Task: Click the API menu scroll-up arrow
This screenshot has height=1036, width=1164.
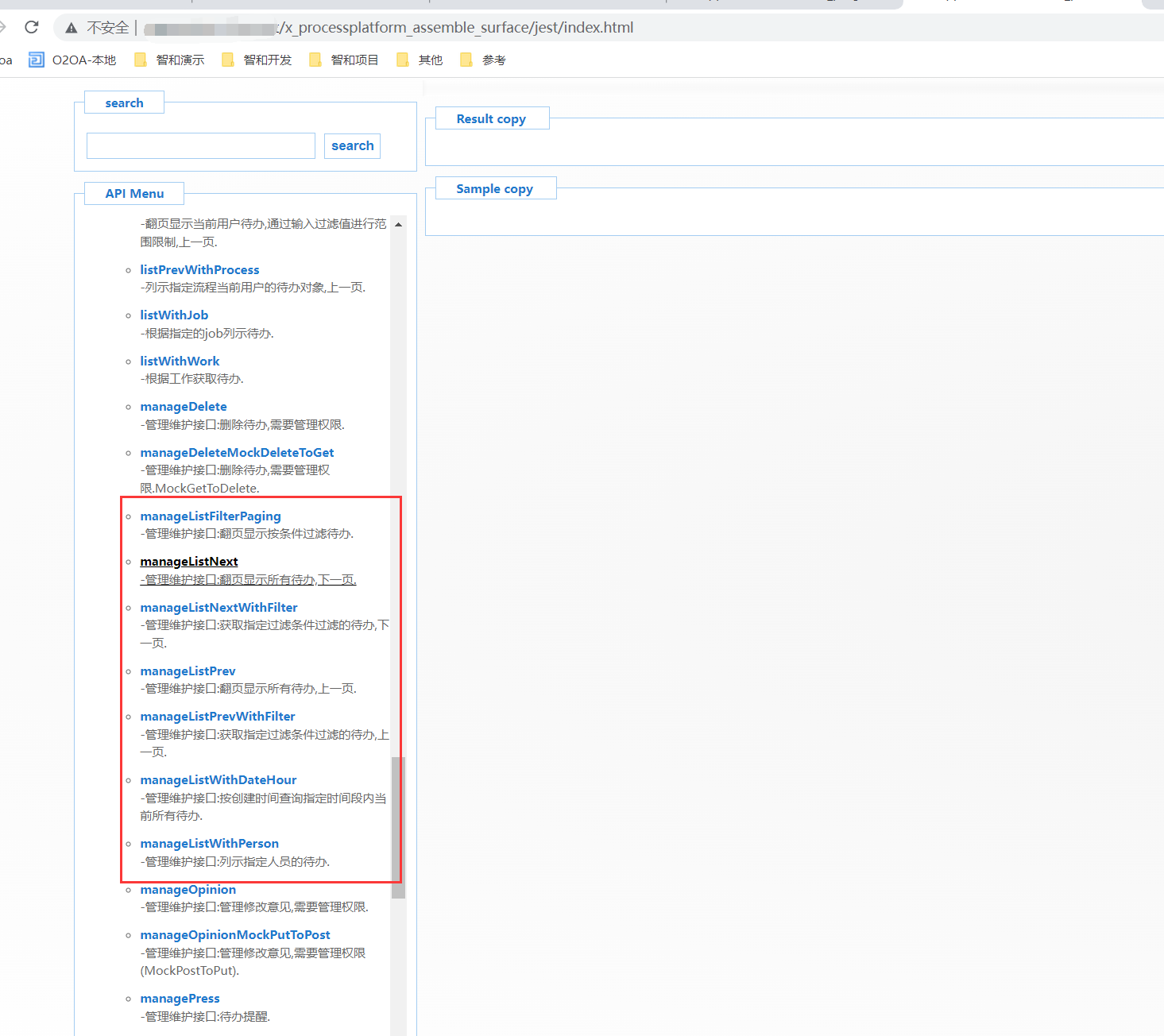Action: pyautogui.click(x=398, y=225)
